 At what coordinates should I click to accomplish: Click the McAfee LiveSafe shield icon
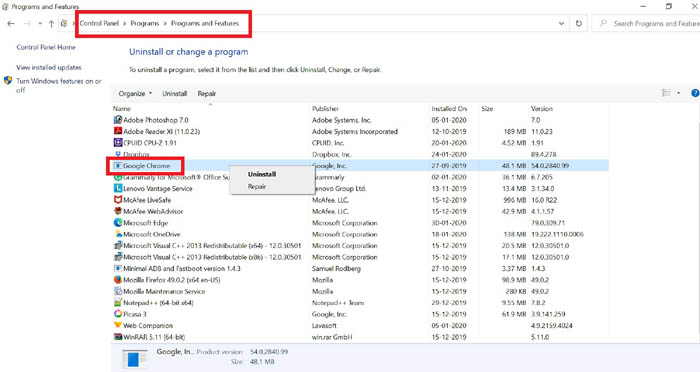(x=118, y=200)
